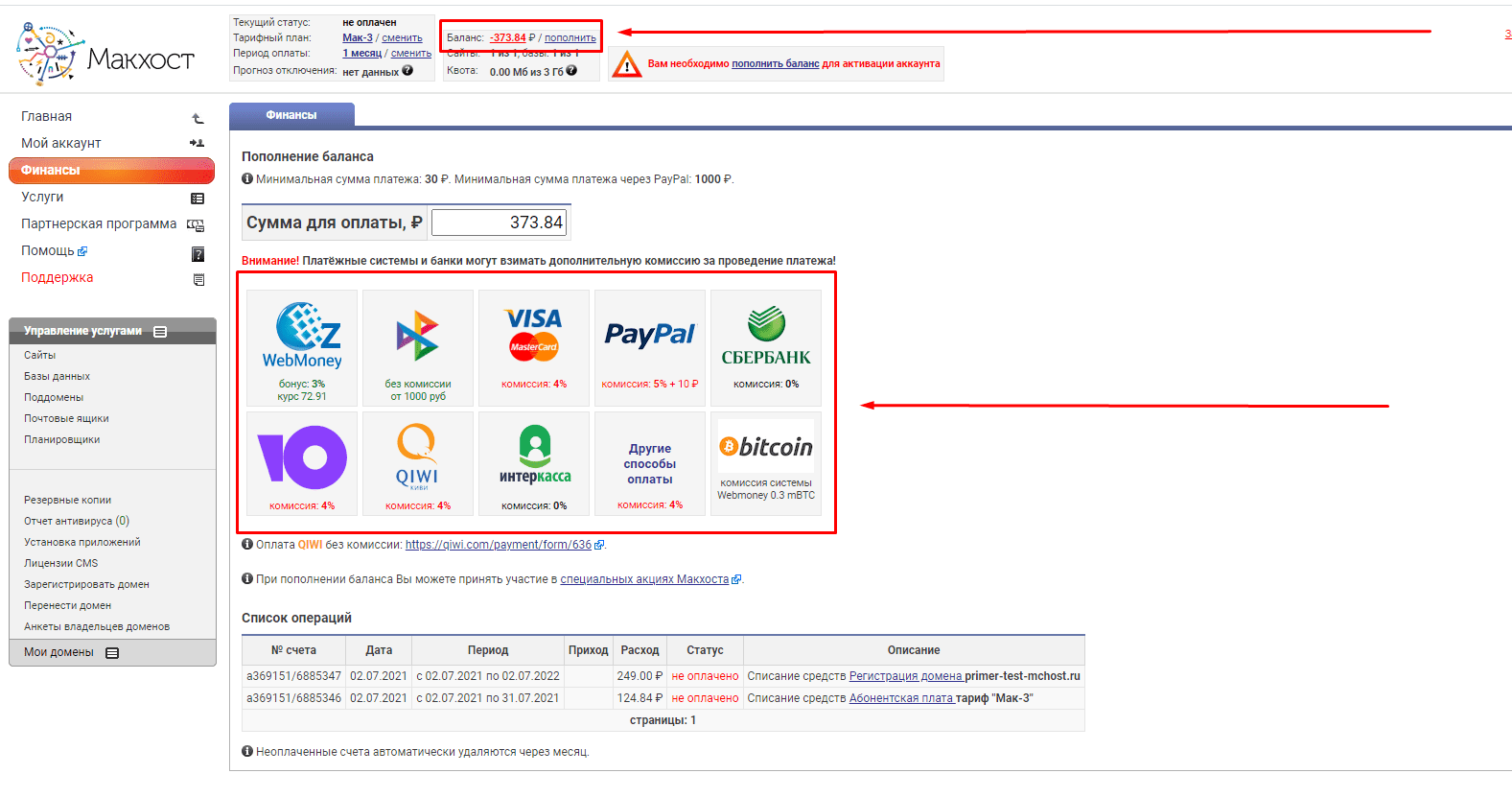Select Visa MasterCard payment option

(x=533, y=336)
